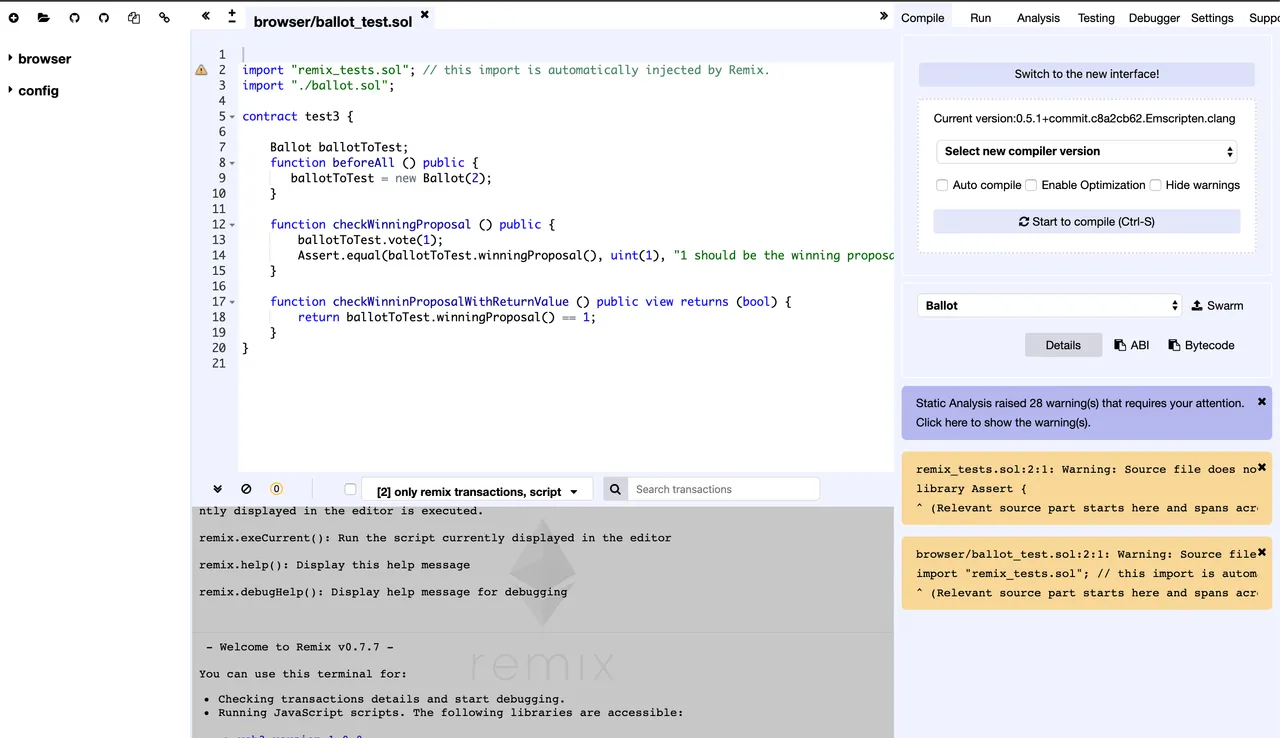Image resolution: width=1280 pixels, height=738 pixels.
Task: Open the Select new compiler version dropdown
Action: 1087,151
